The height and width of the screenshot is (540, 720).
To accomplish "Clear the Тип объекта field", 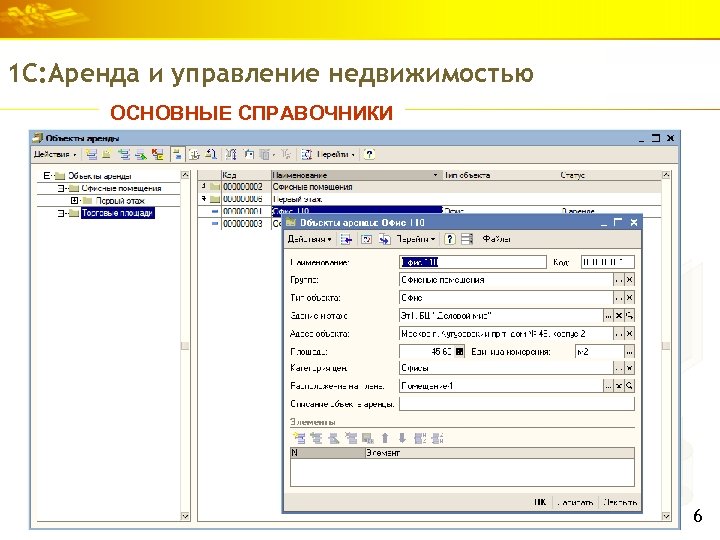I will (x=630, y=298).
